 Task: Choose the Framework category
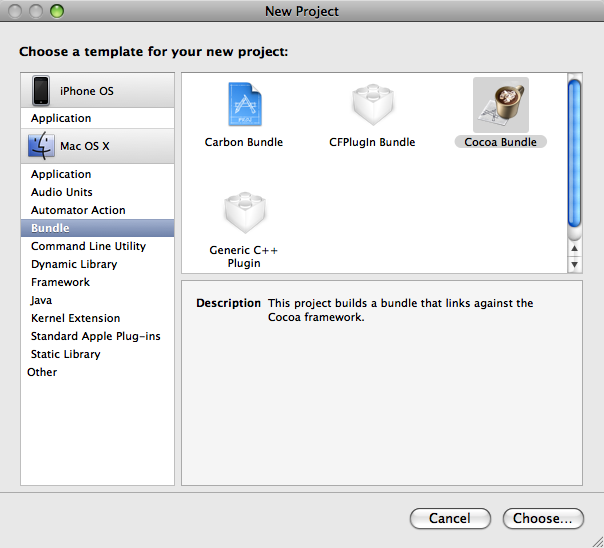tap(60, 282)
